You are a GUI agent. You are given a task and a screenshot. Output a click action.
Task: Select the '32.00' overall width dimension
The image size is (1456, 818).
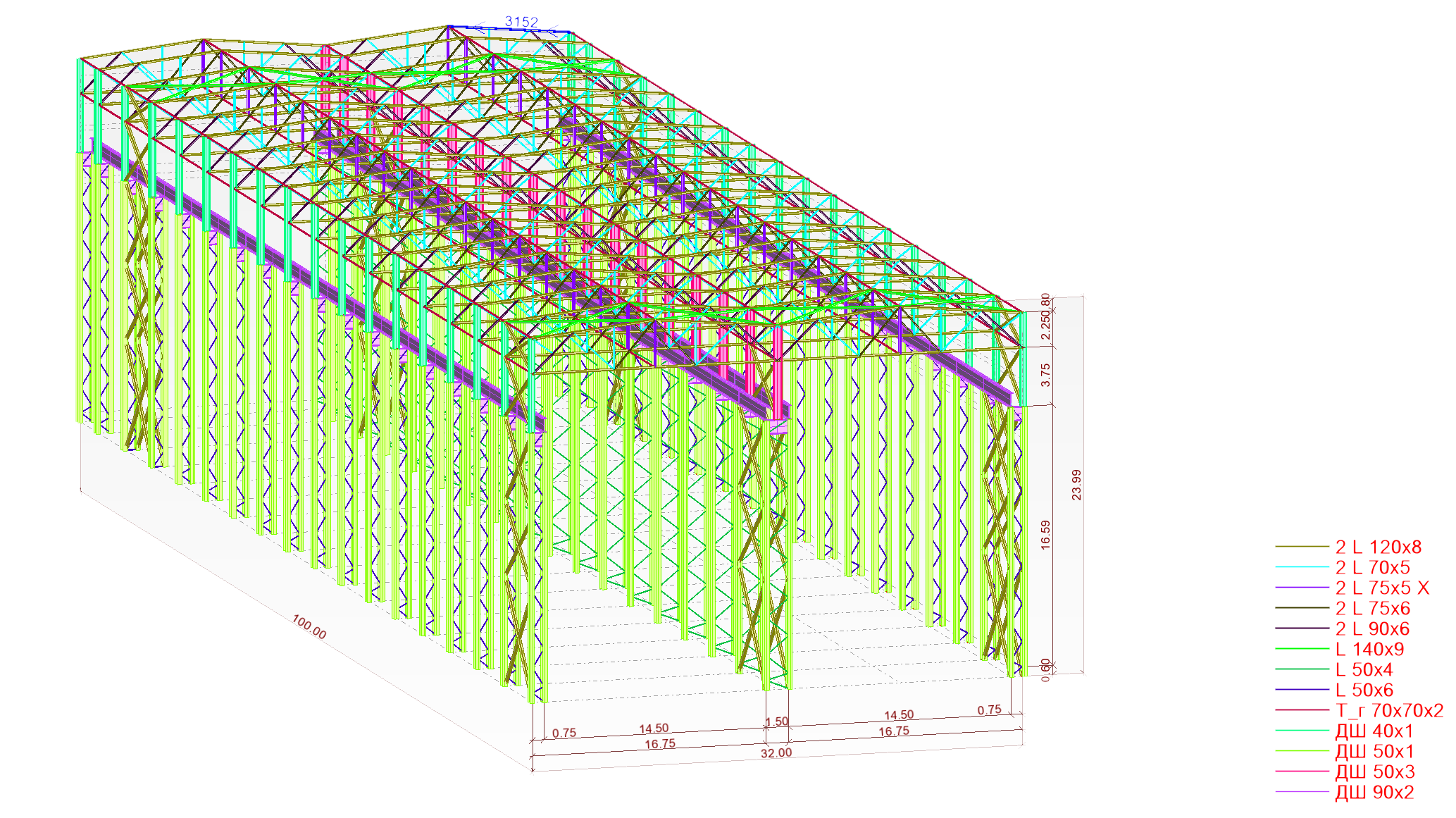pyautogui.click(x=776, y=752)
